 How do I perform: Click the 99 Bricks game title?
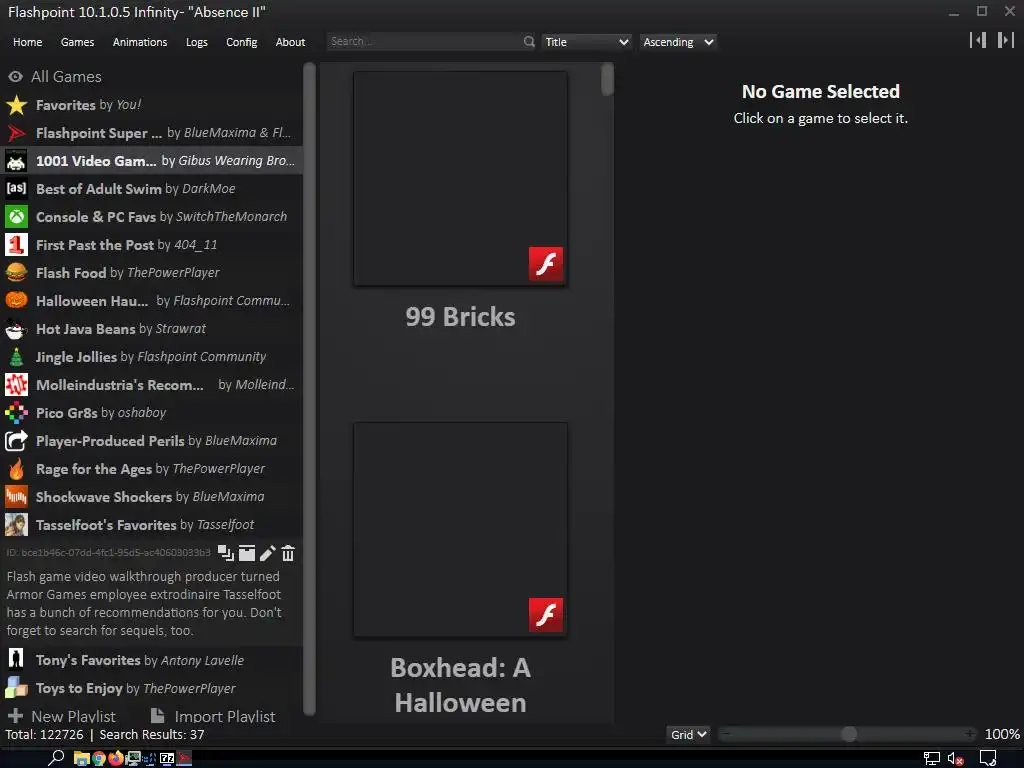[x=460, y=317]
